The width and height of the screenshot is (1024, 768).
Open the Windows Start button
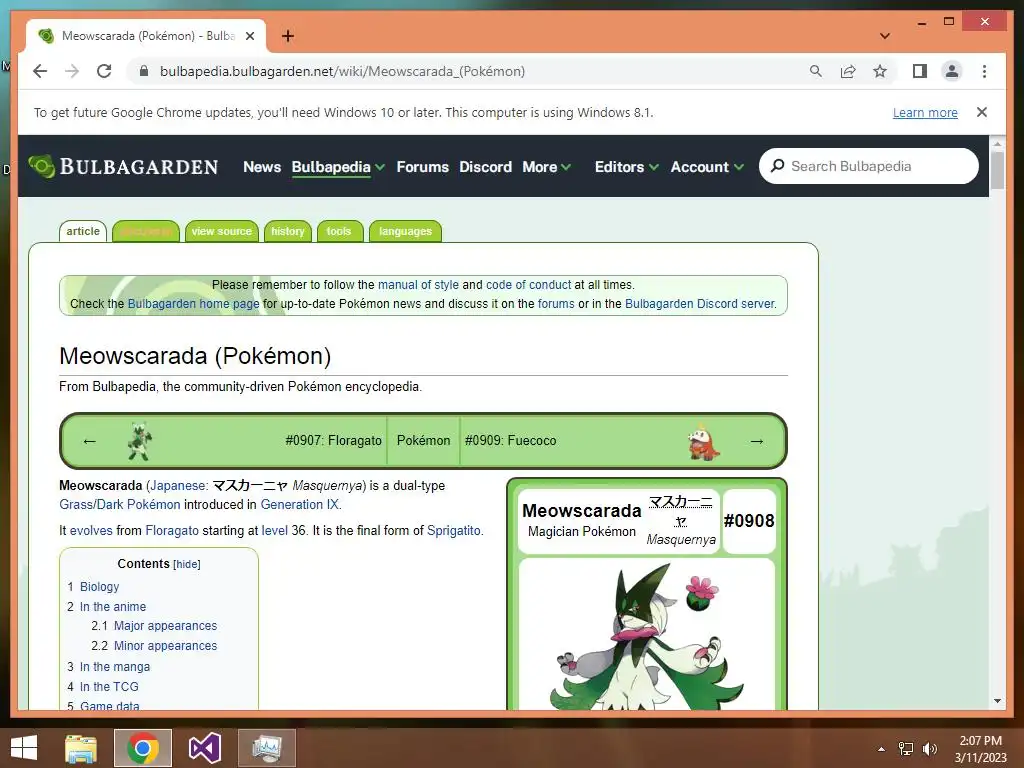[x=24, y=748]
